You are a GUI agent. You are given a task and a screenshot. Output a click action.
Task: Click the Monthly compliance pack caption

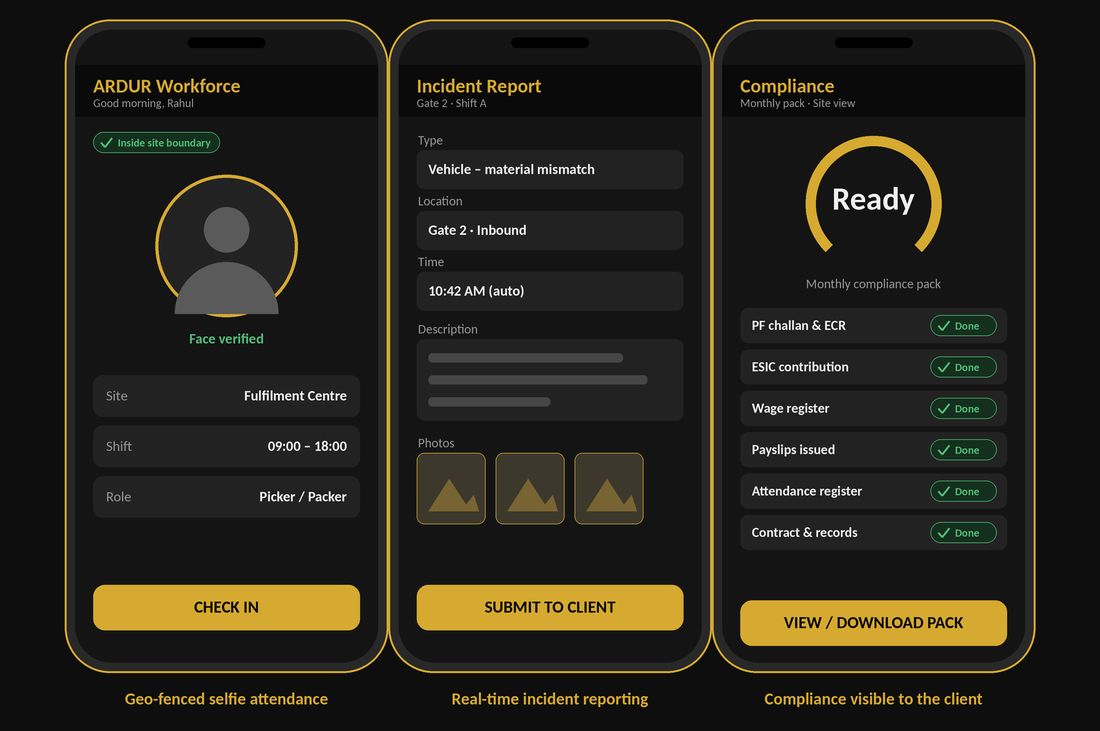click(873, 284)
